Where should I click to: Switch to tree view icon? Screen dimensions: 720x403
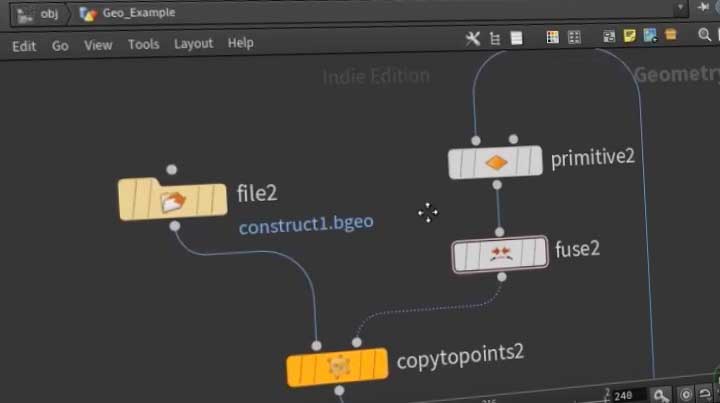495,38
